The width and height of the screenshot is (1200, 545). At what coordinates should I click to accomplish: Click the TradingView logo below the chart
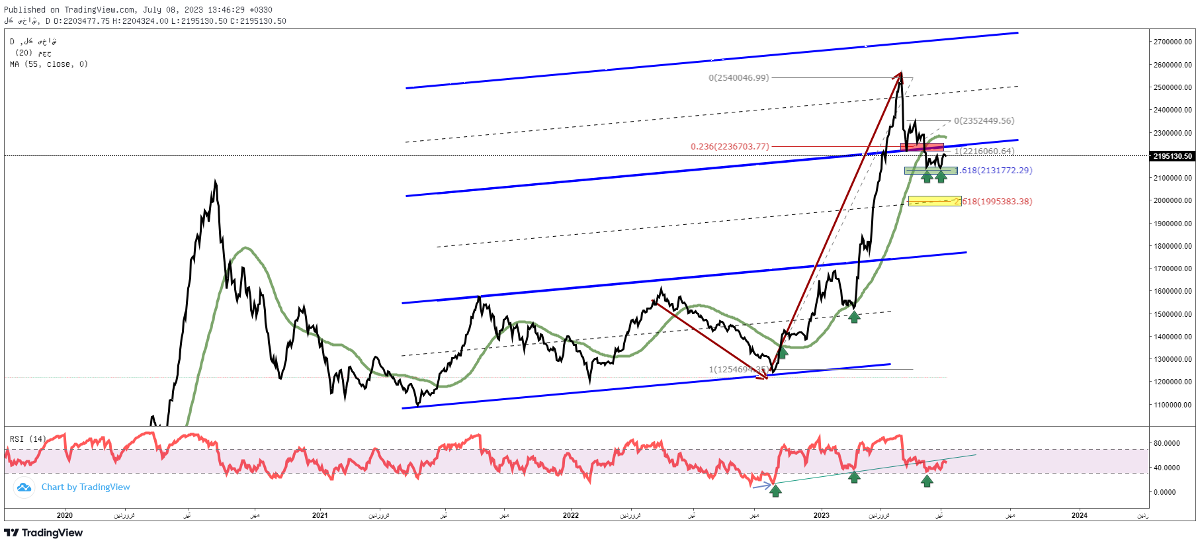pos(44,533)
